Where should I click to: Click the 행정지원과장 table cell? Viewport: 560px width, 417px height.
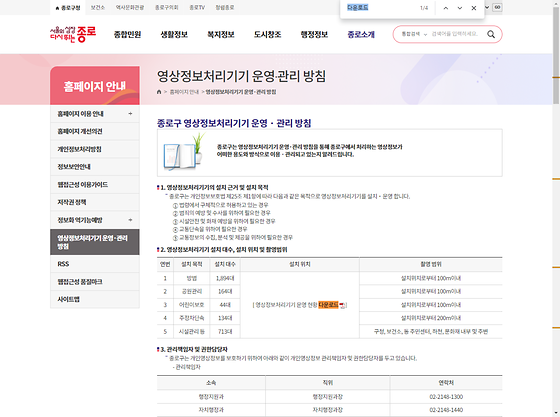click(328, 397)
